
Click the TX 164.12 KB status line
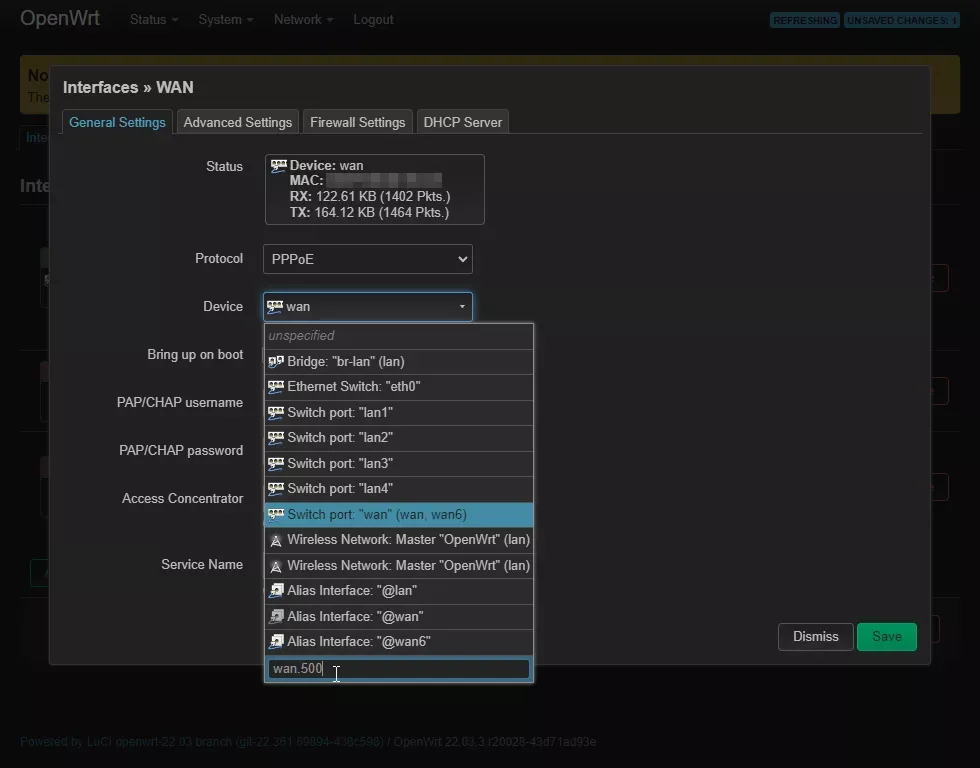coord(369,213)
